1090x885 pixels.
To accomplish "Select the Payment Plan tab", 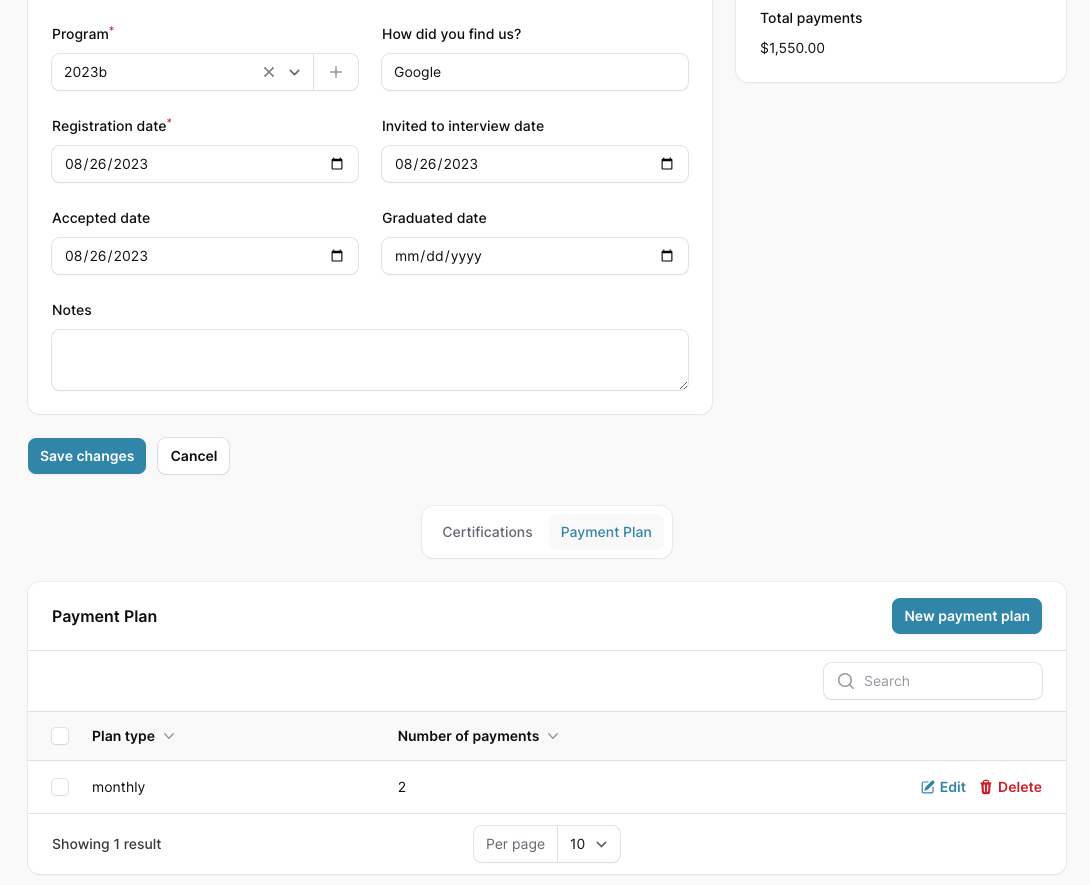I will (605, 531).
